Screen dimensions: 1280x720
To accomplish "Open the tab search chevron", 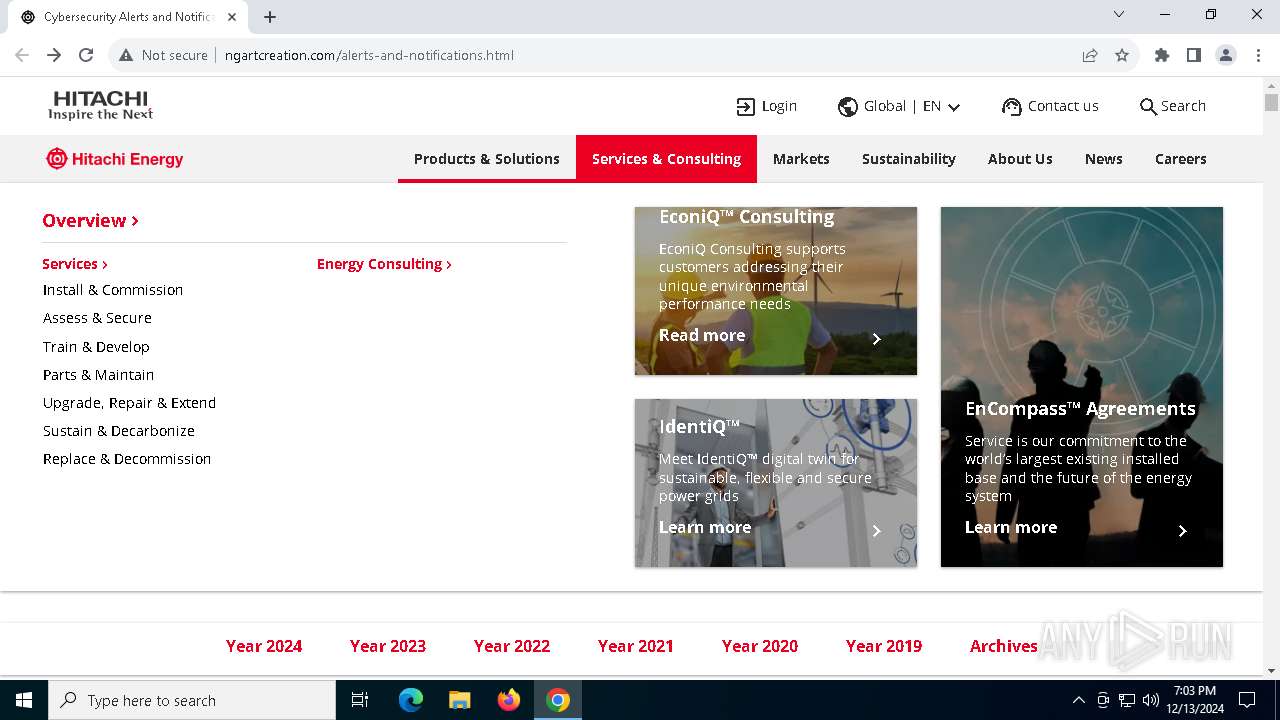I will [x=1119, y=14].
